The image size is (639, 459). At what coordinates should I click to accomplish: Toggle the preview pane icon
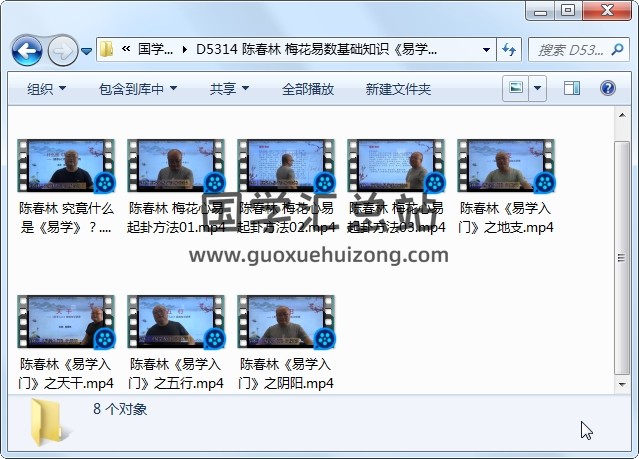572,89
